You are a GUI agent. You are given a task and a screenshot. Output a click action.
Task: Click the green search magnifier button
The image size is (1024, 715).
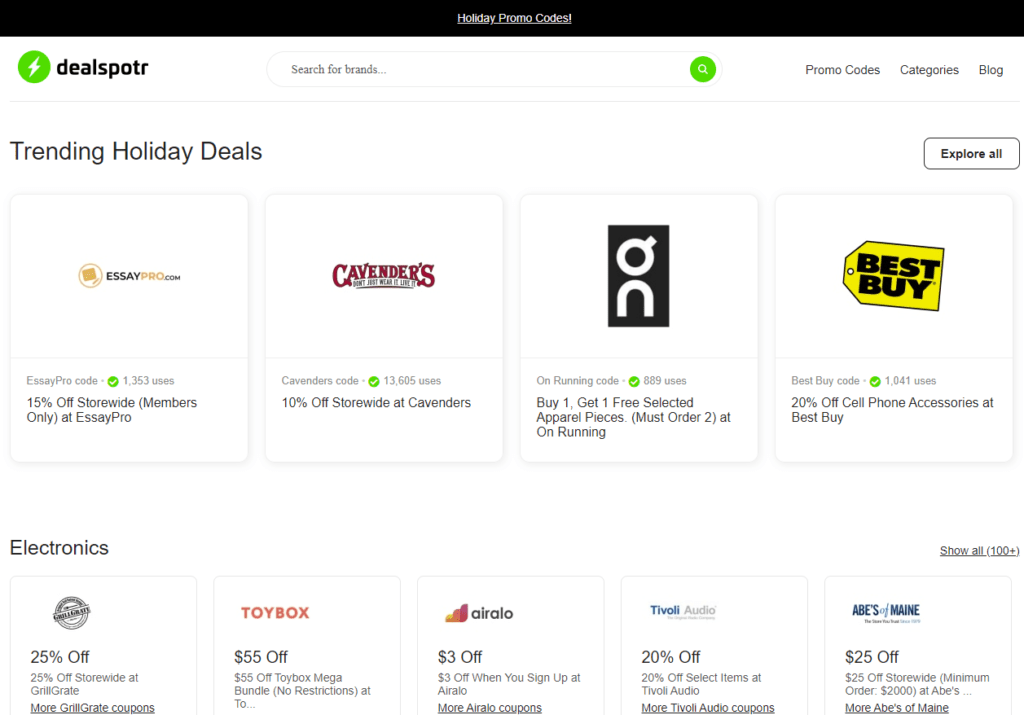tap(702, 69)
